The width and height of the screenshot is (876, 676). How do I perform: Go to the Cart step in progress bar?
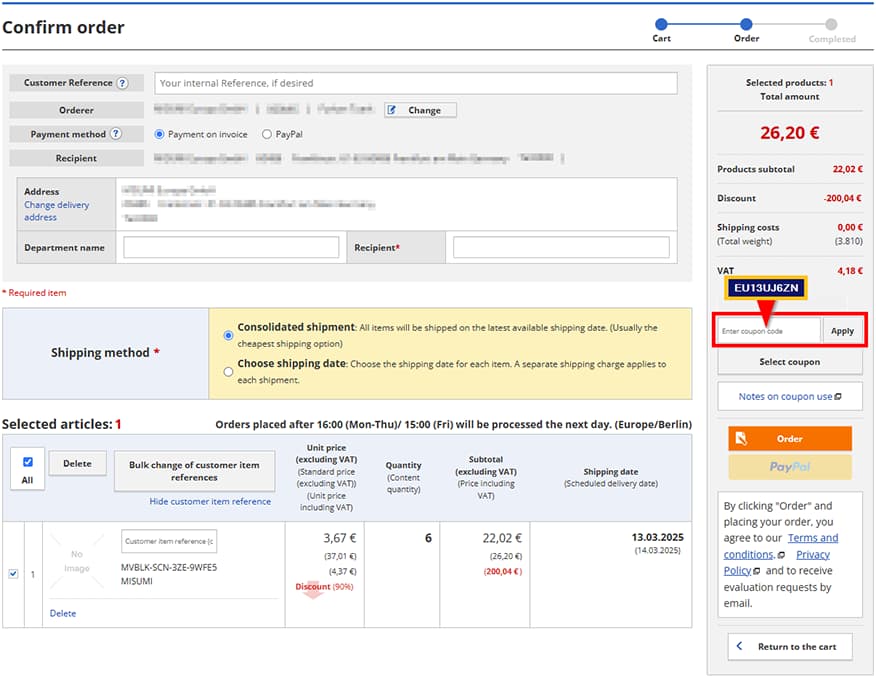[x=661, y=24]
